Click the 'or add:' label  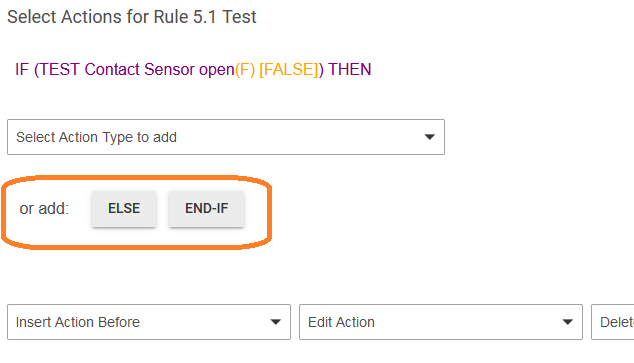[x=44, y=209]
